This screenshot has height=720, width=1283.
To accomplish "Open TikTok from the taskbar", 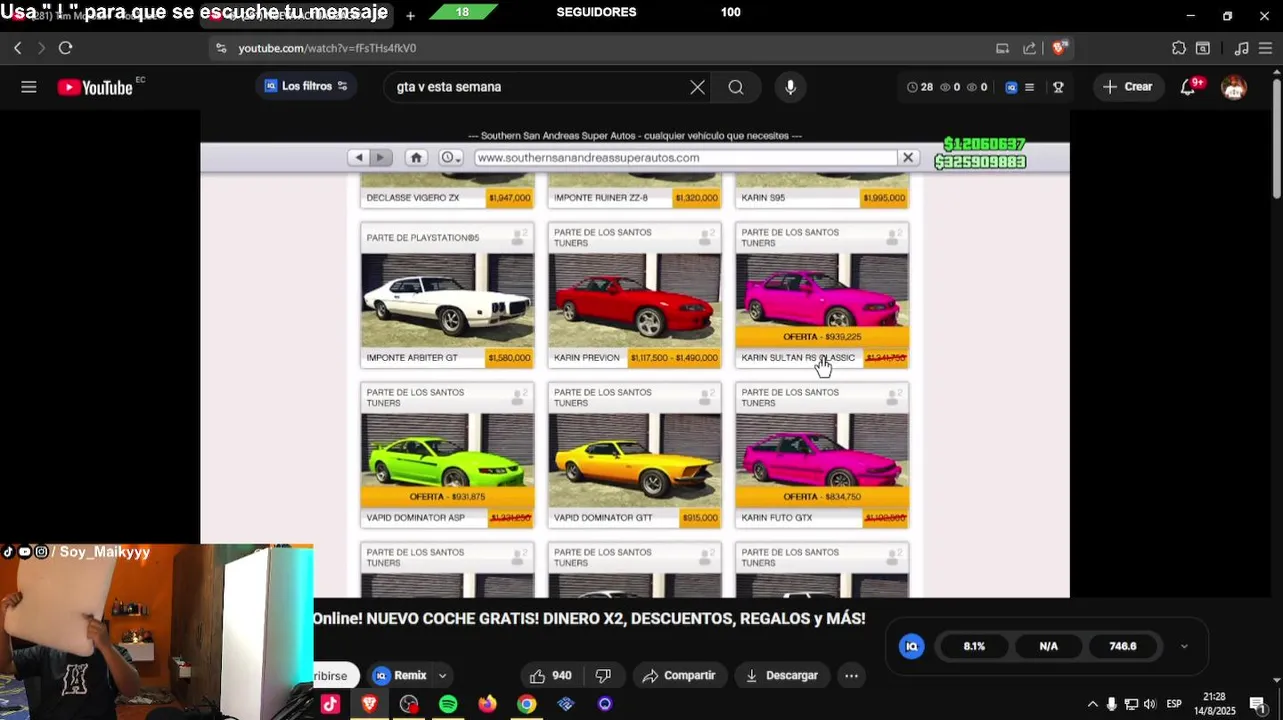I will 331,704.
